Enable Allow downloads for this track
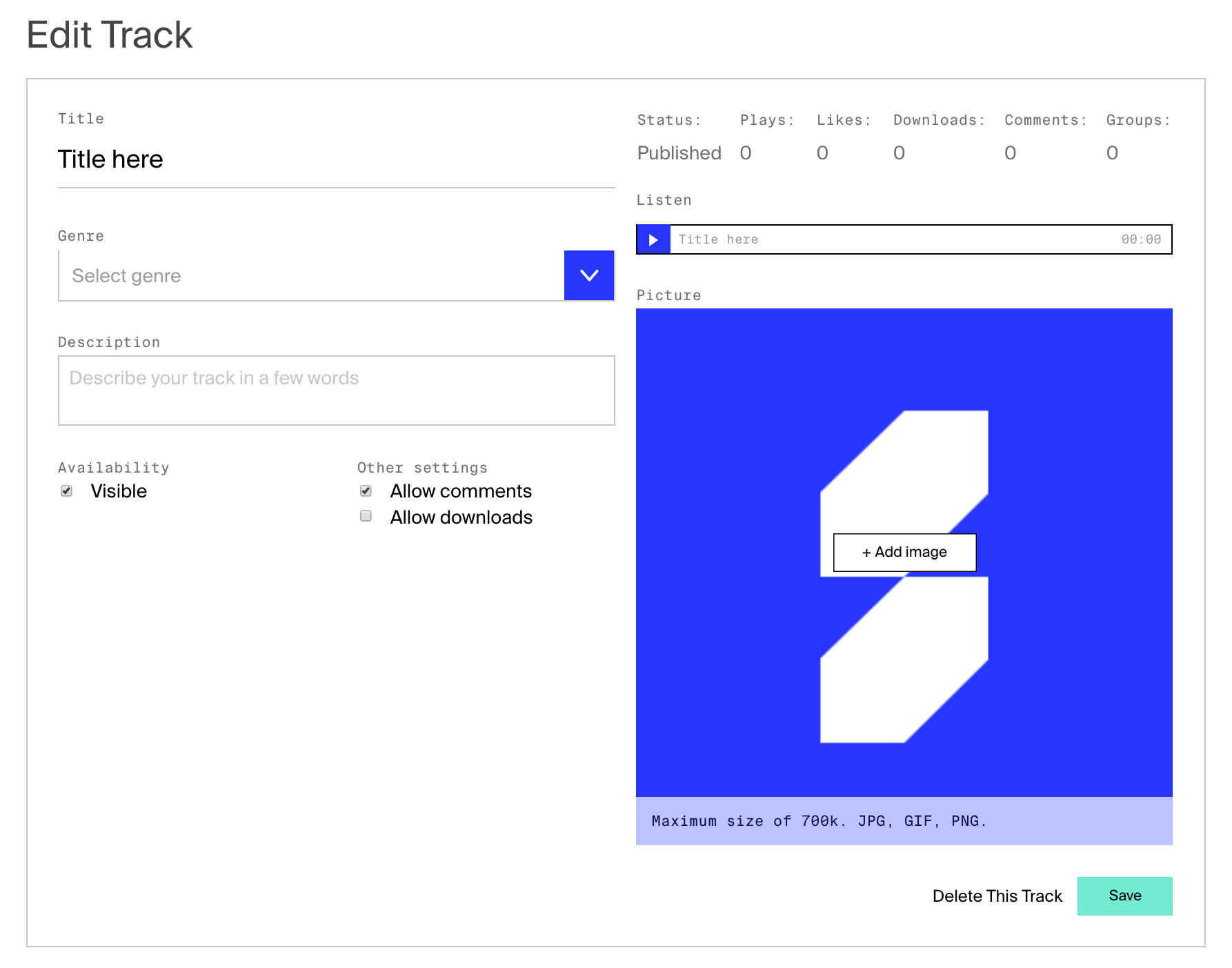The width and height of the screenshot is (1232, 968). pyautogui.click(x=366, y=516)
